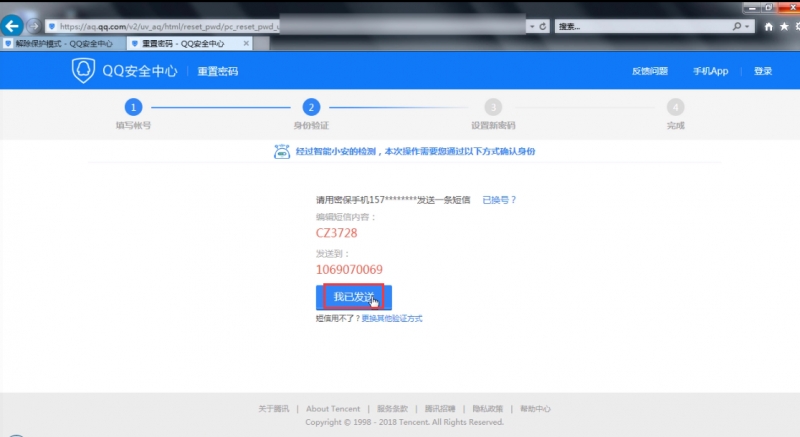The width and height of the screenshot is (800, 437).
Task: Click the 登录 link in header
Action: (x=763, y=71)
